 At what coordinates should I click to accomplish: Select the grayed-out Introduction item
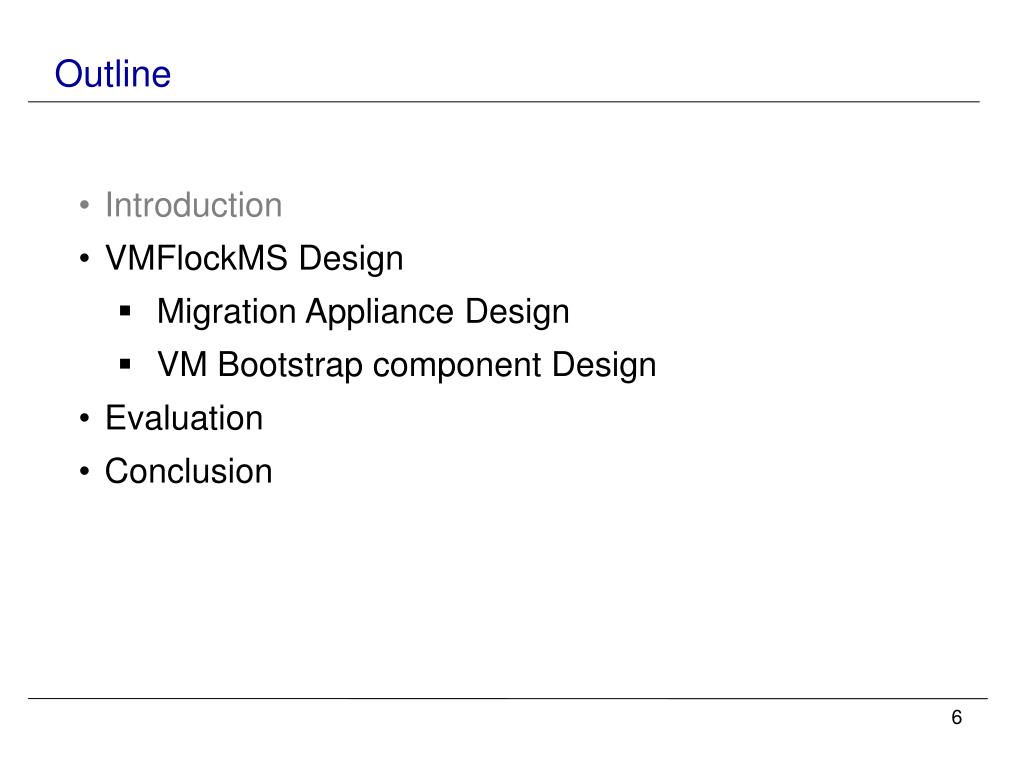point(193,205)
